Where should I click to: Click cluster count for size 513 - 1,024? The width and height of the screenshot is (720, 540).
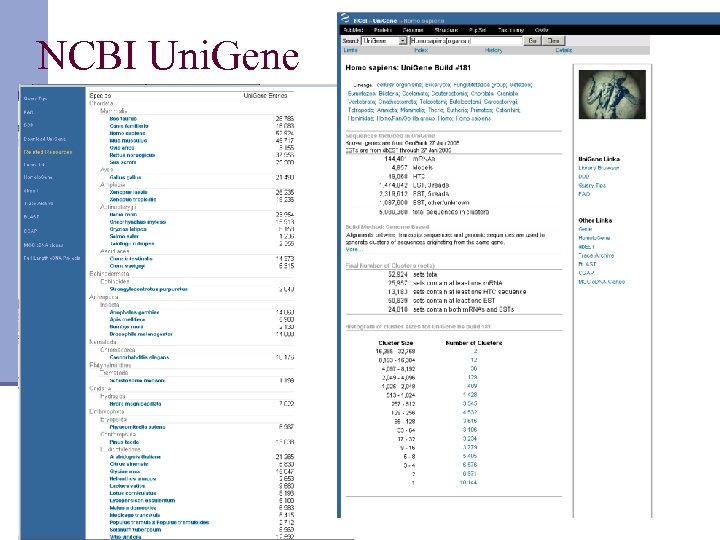(x=470, y=395)
